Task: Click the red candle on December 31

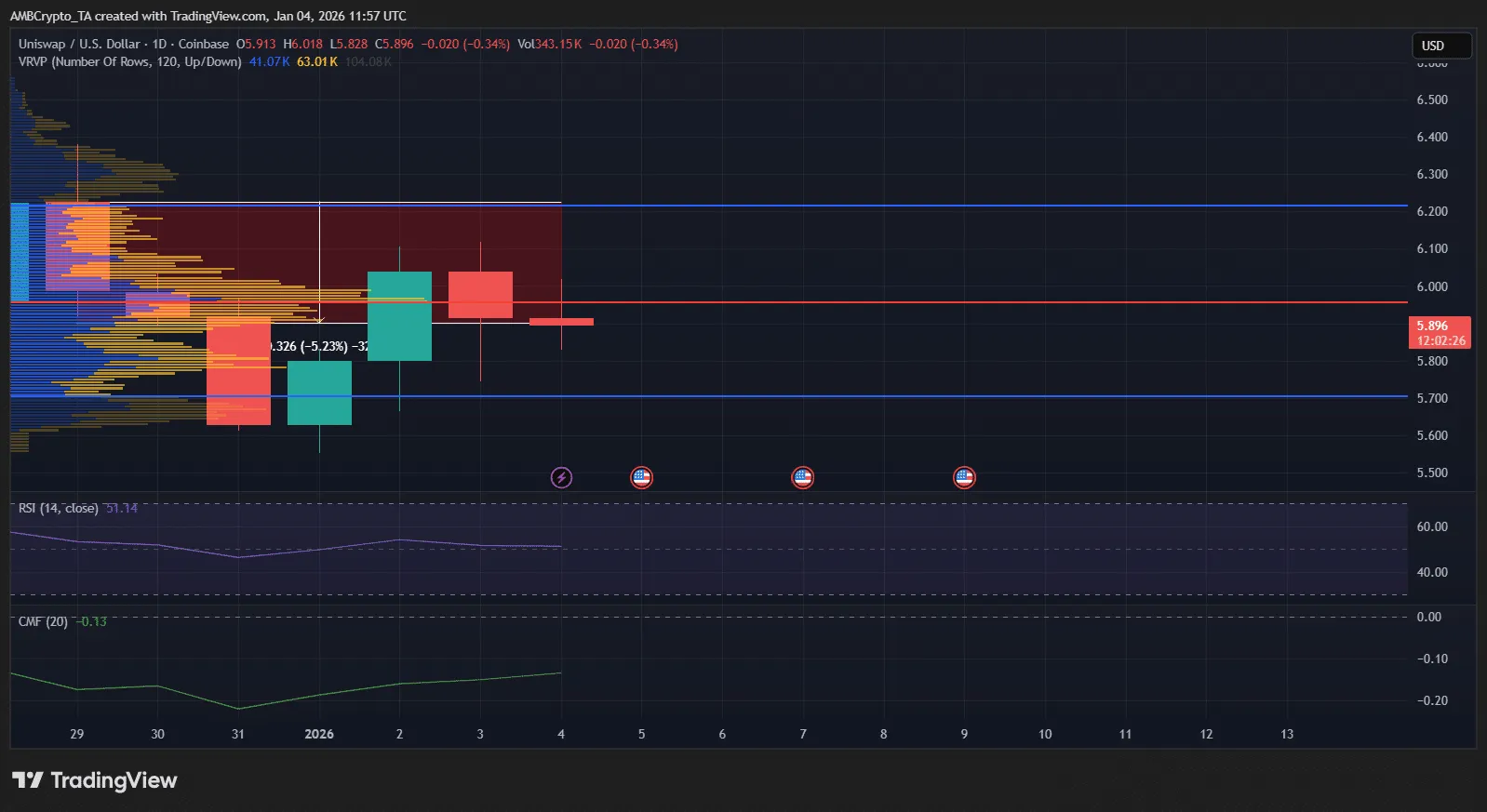Action: [x=238, y=372]
